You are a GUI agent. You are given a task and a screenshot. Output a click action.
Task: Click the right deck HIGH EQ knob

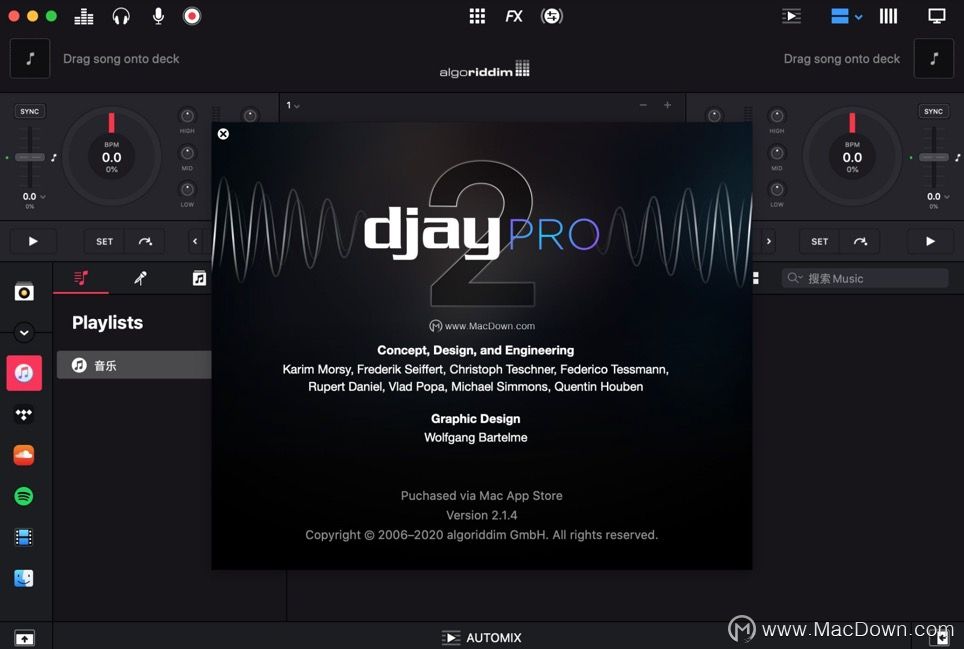pyautogui.click(x=777, y=116)
